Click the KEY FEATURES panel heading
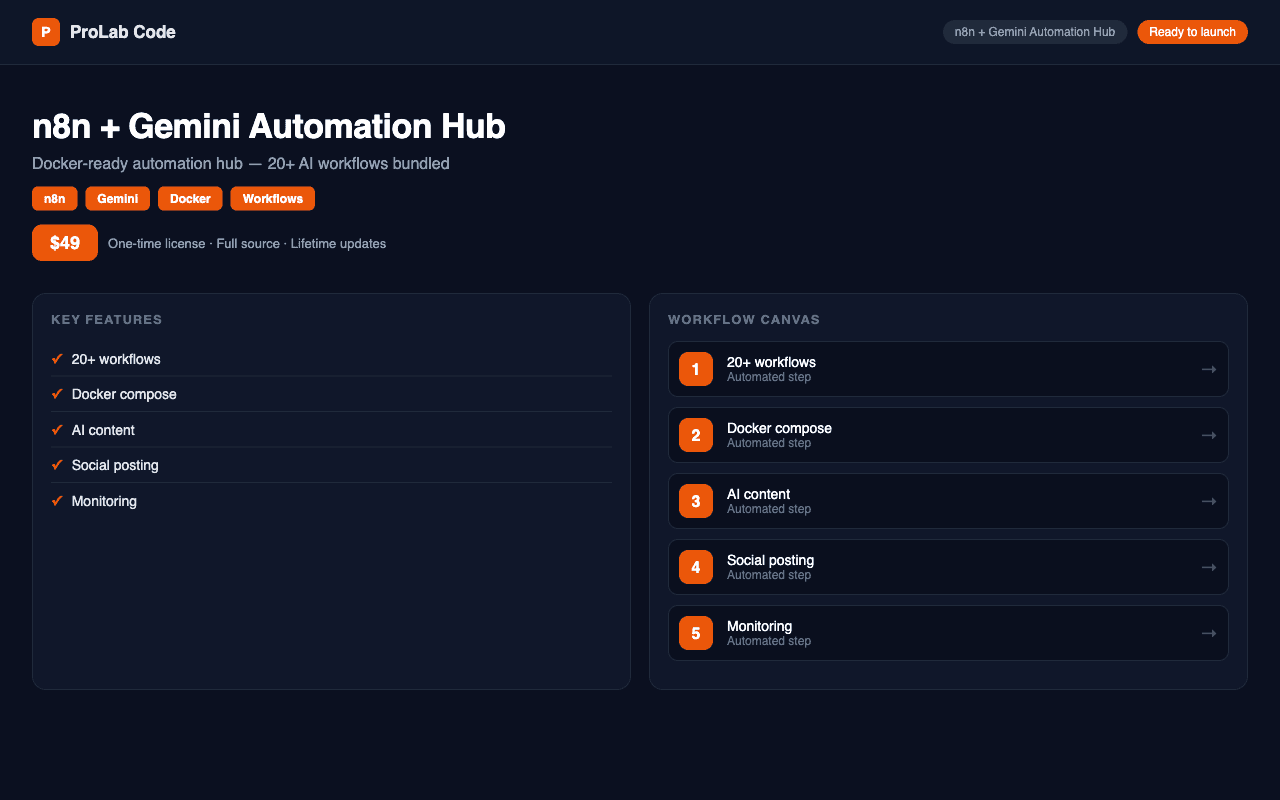This screenshot has height=800, width=1280. (x=107, y=320)
